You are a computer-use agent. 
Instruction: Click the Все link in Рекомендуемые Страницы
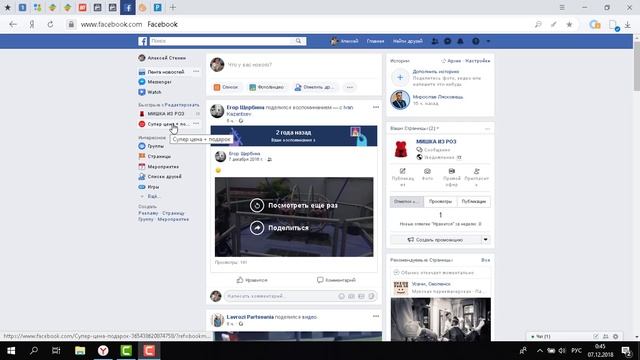(485, 260)
